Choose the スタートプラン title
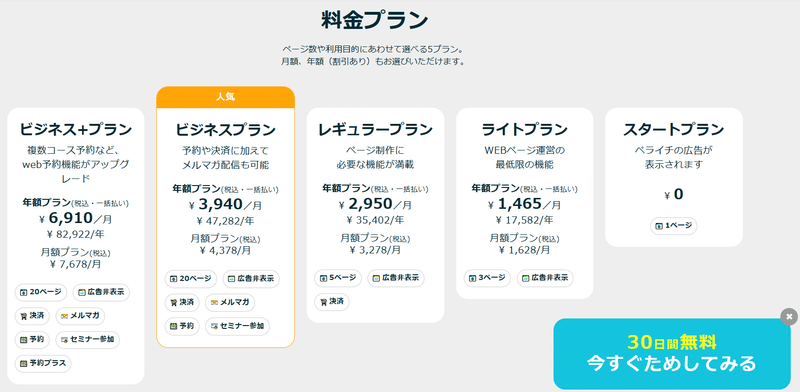The width and height of the screenshot is (800, 392). [673, 130]
